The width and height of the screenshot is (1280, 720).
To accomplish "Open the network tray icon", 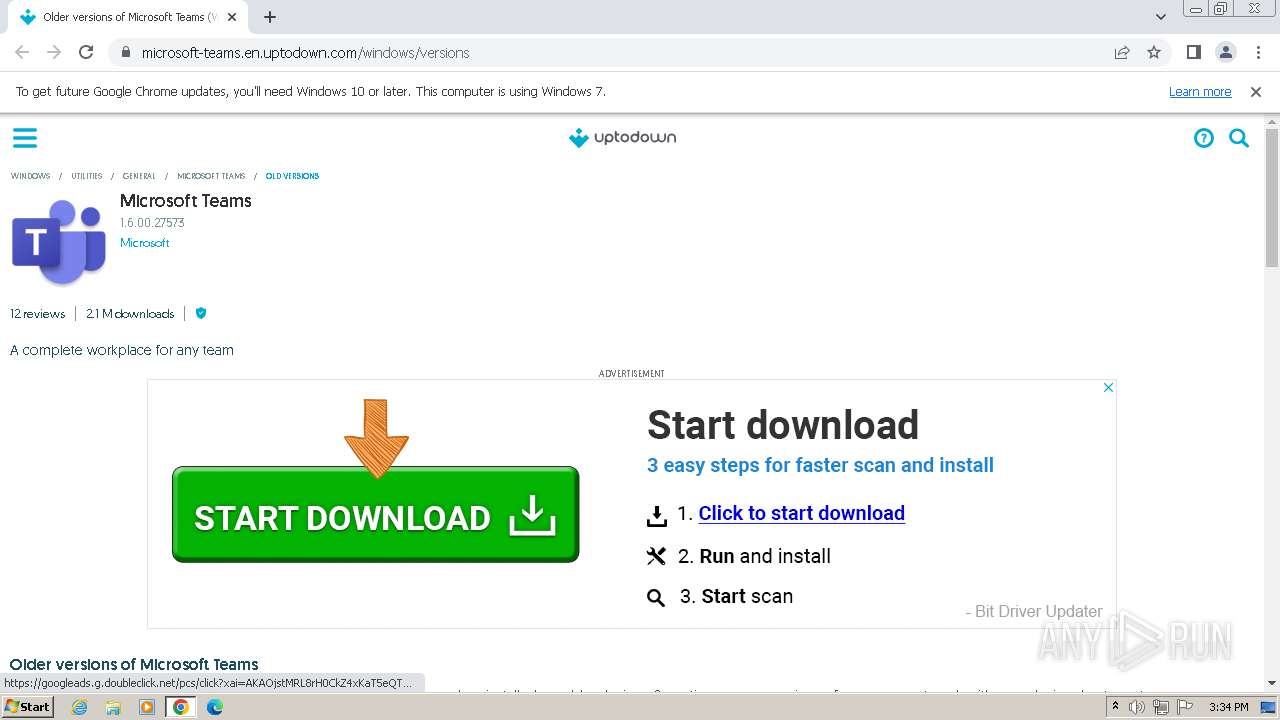I will coord(1160,707).
